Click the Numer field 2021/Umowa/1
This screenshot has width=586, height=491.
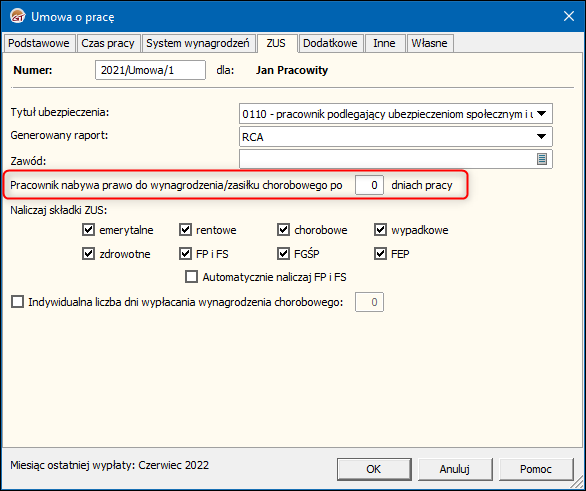coord(150,70)
